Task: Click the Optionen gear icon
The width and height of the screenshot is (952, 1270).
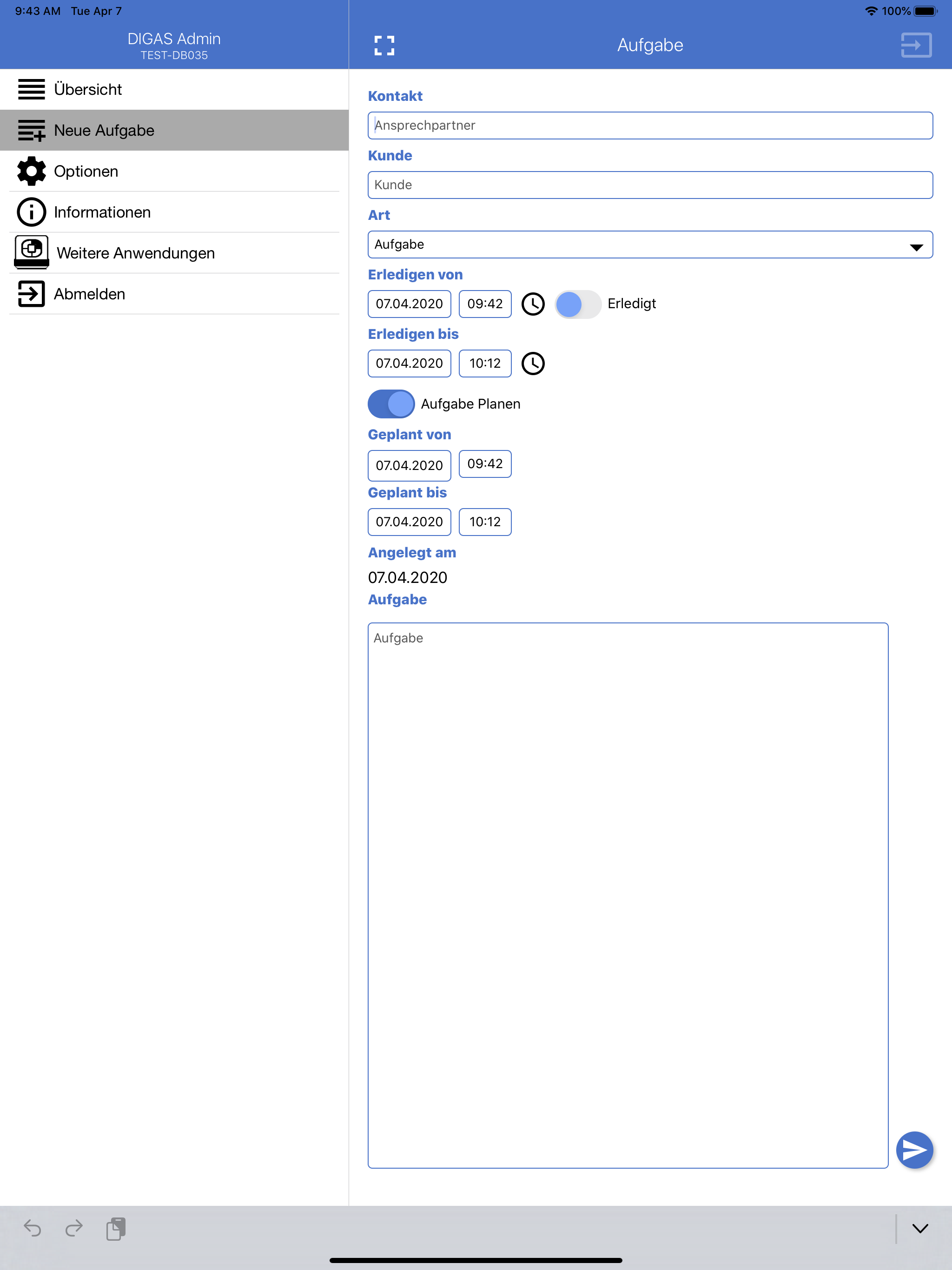Action: (x=31, y=171)
